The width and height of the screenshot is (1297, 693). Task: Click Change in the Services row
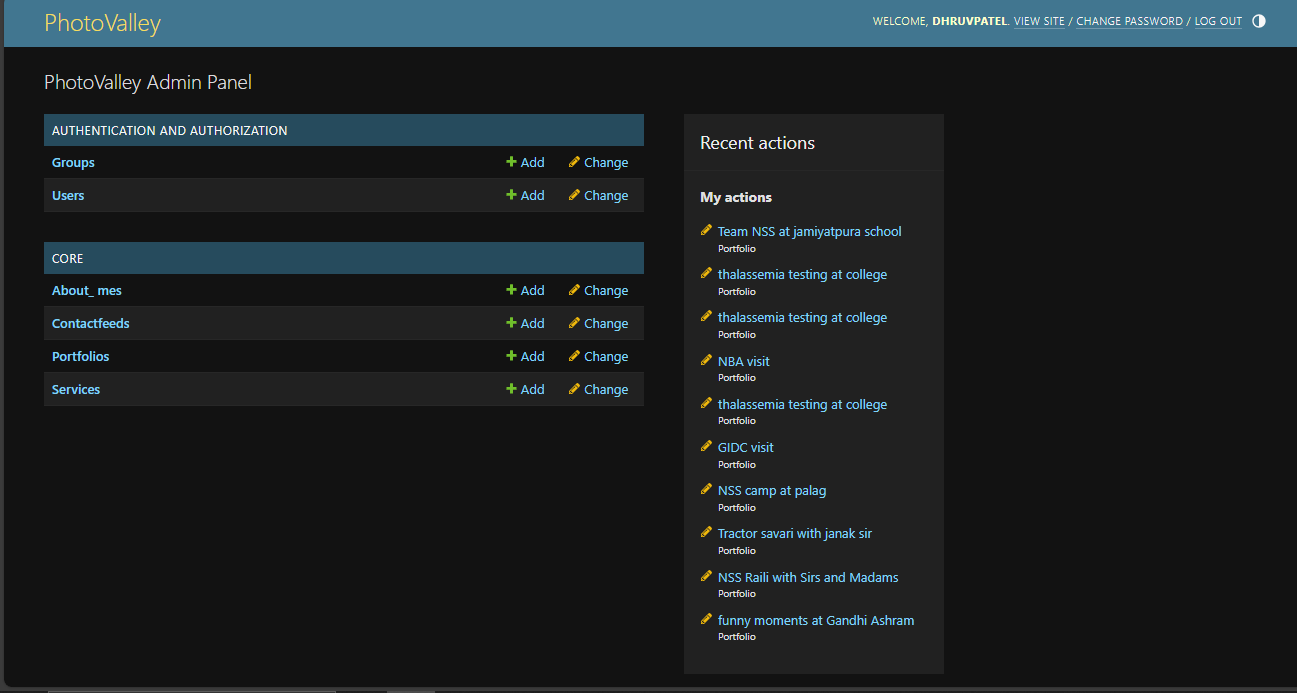tap(598, 389)
